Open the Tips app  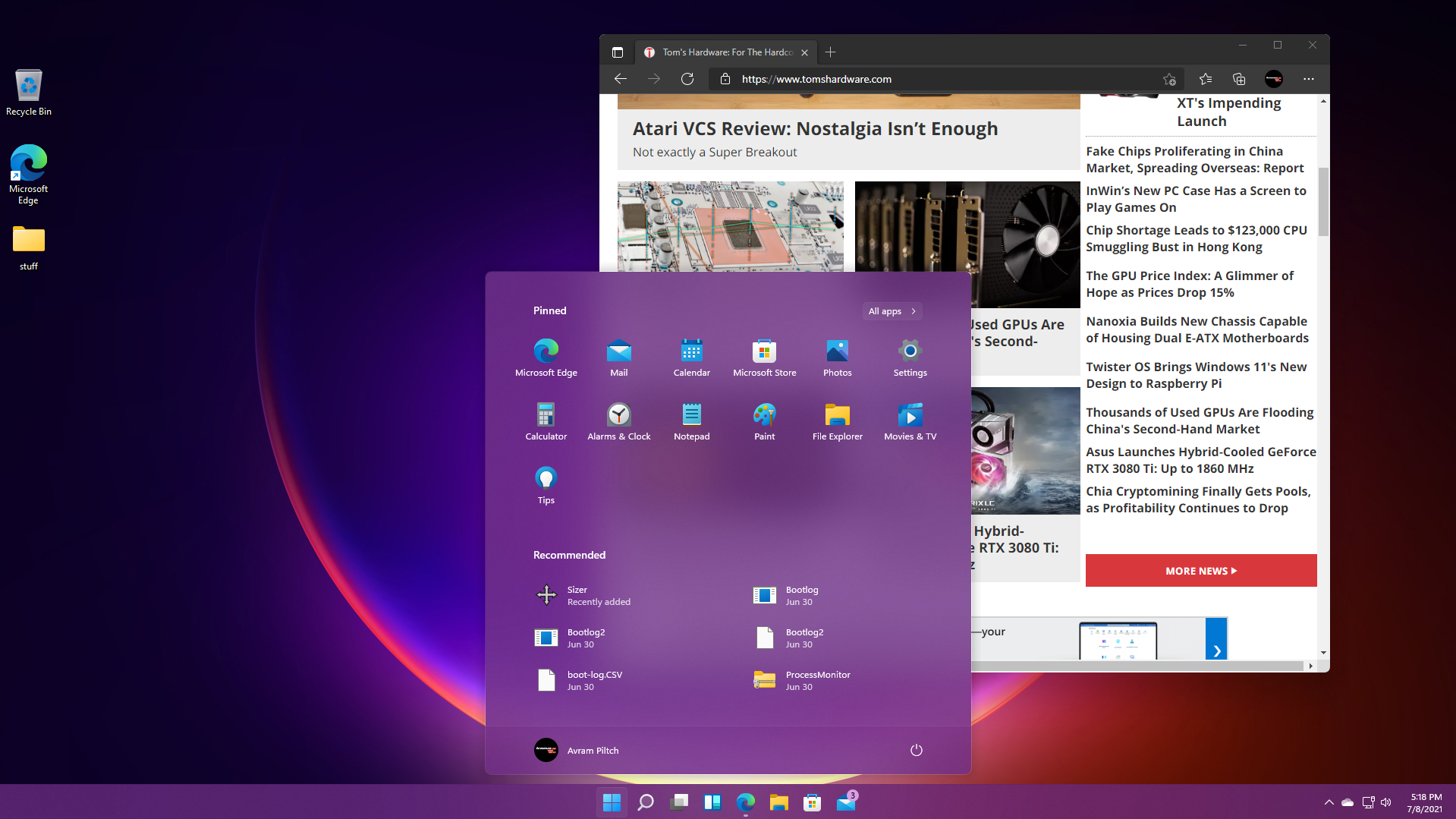[x=546, y=484]
